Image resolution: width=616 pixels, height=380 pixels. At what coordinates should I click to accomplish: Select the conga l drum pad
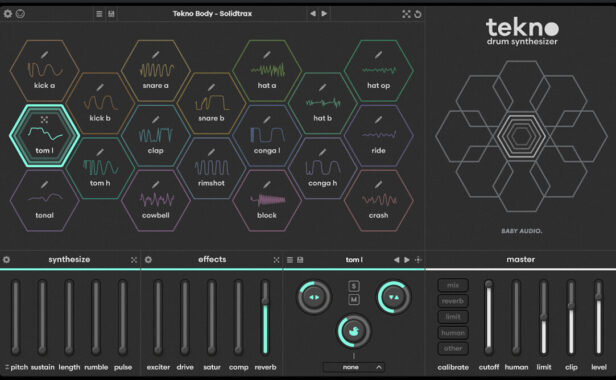point(267,136)
